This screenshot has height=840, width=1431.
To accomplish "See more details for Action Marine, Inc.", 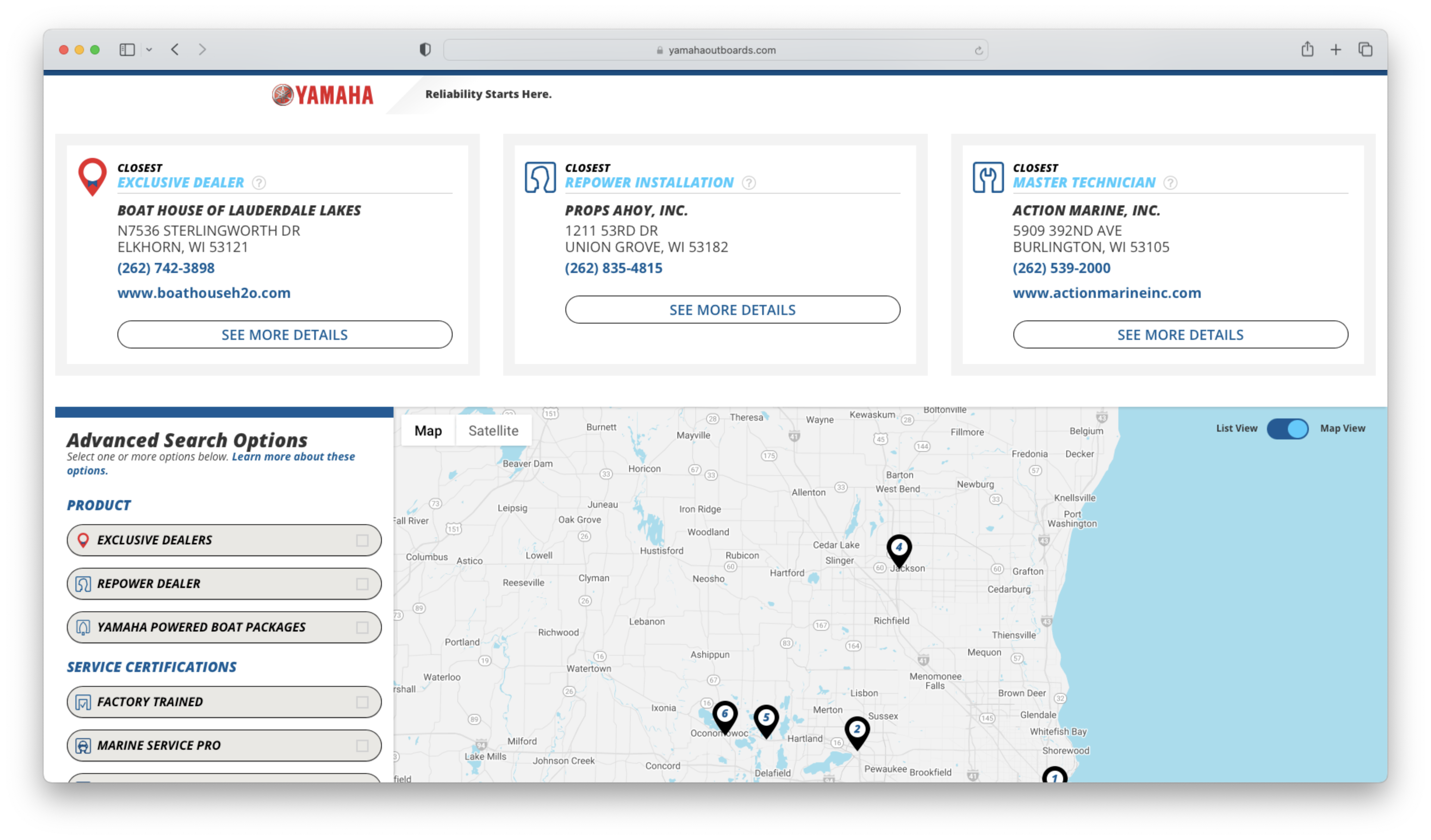I will pos(1181,334).
